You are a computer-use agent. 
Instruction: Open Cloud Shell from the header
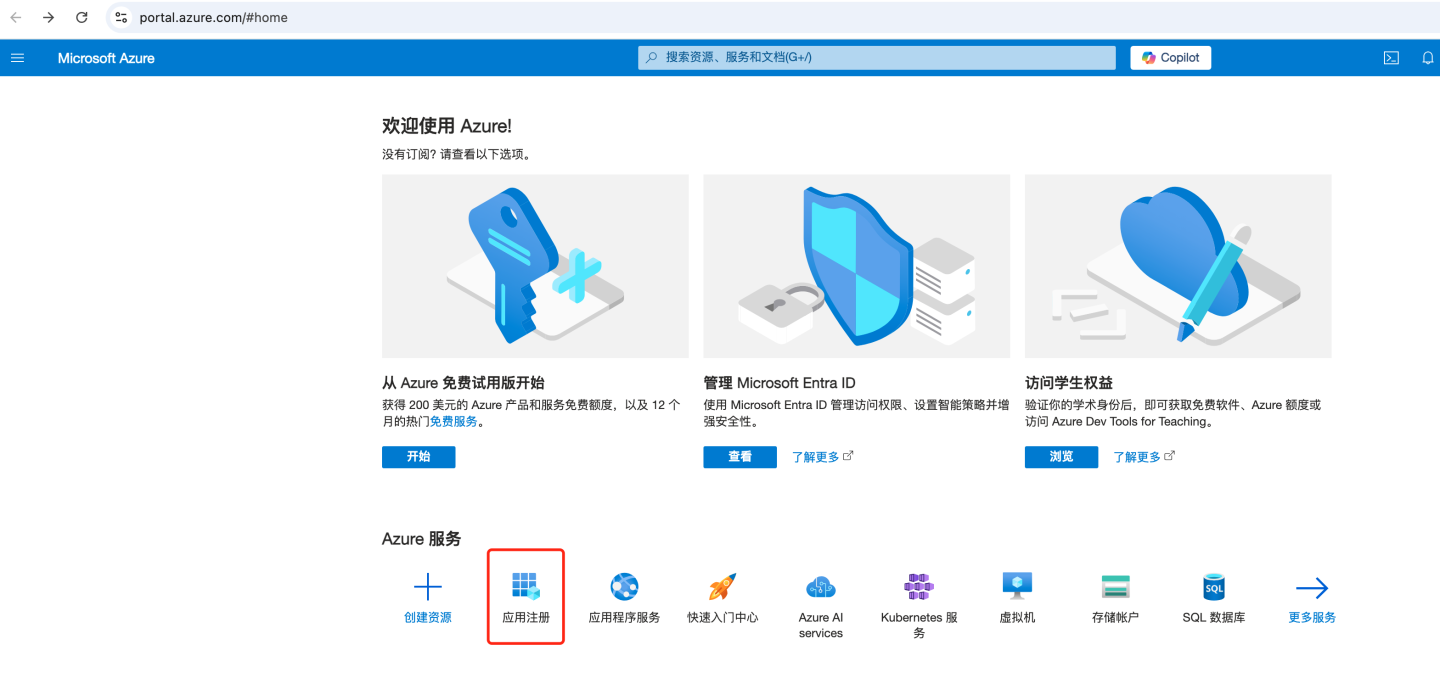click(1391, 58)
